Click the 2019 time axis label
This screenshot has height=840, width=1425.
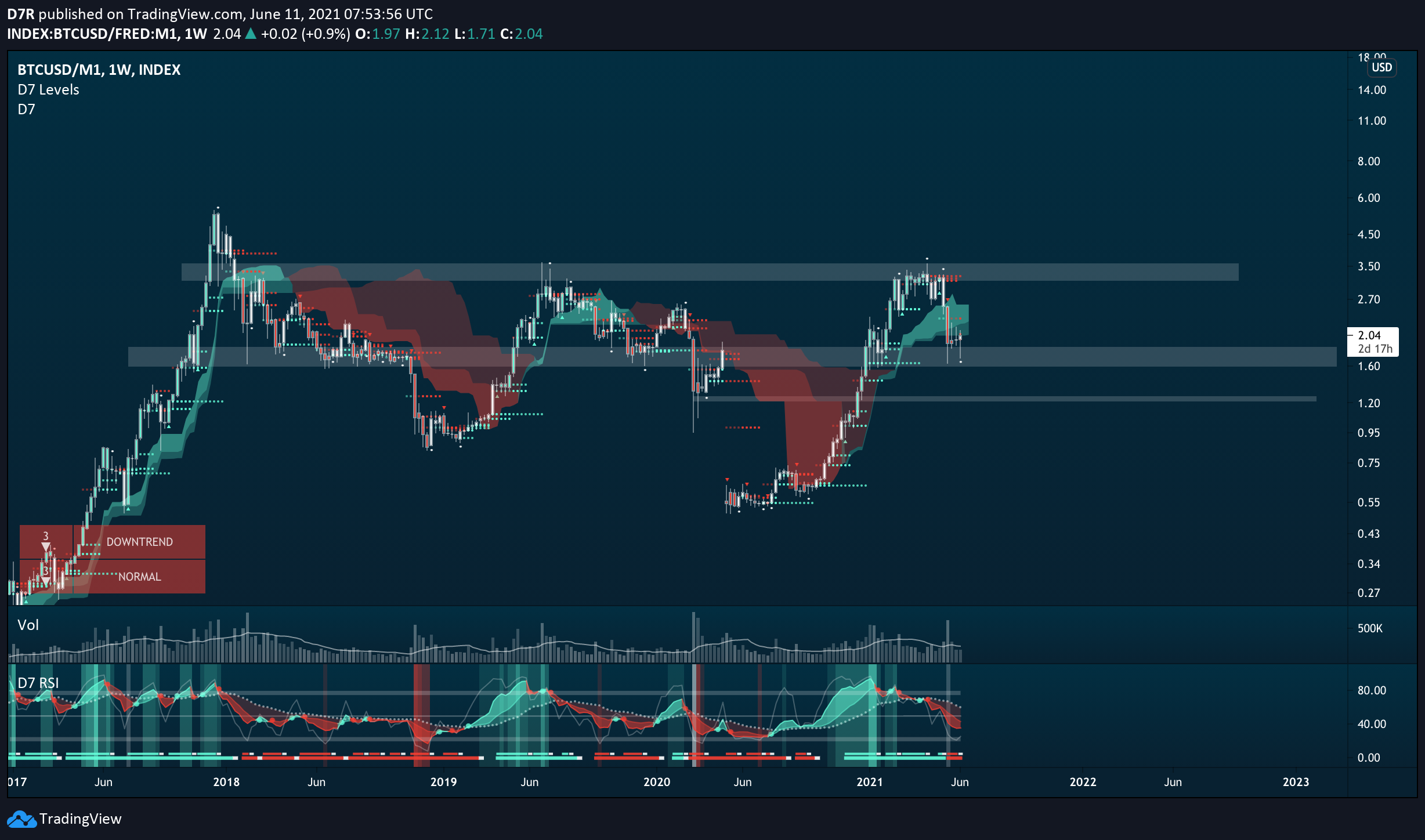[x=444, y=782]
